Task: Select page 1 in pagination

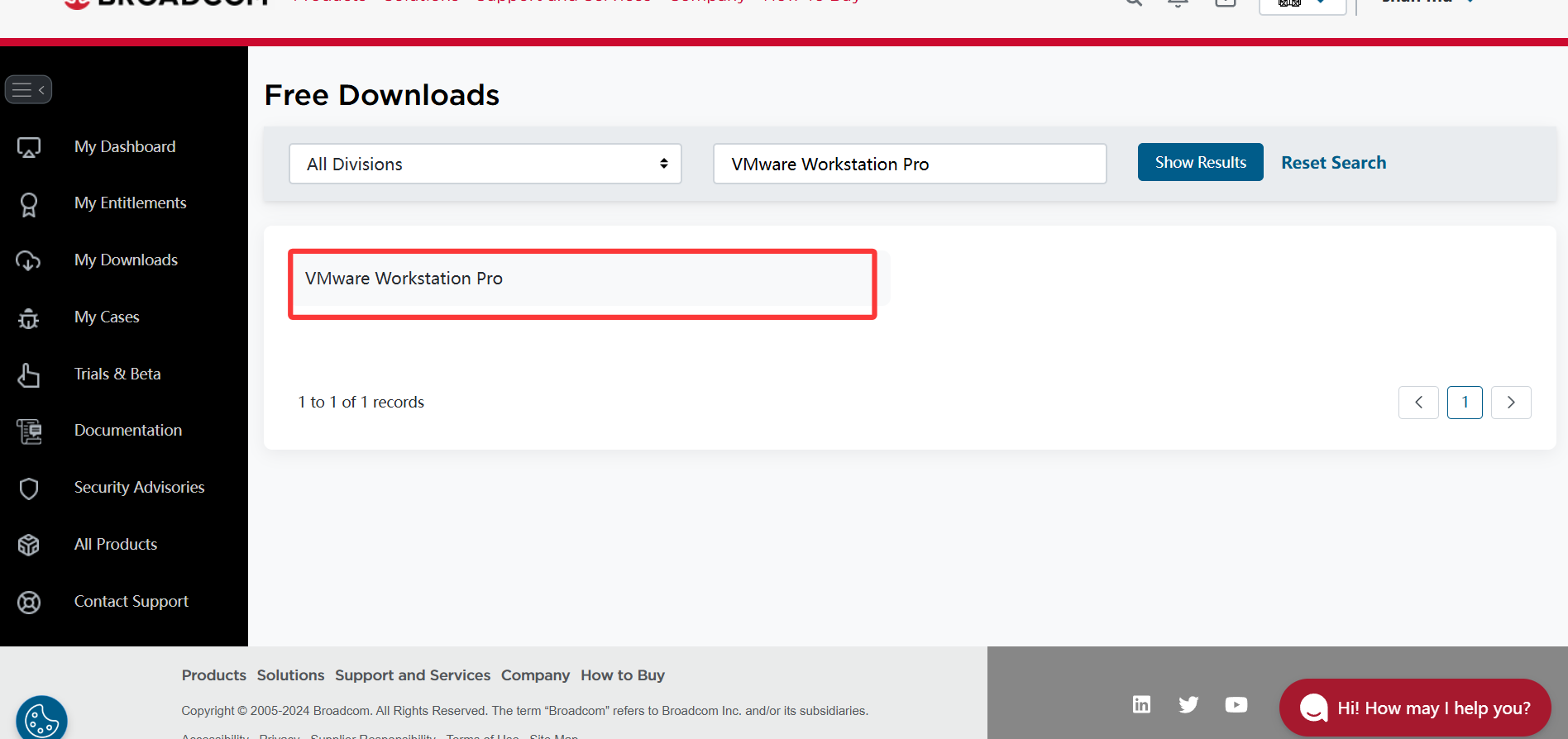Action: (x=1465, y=403)
